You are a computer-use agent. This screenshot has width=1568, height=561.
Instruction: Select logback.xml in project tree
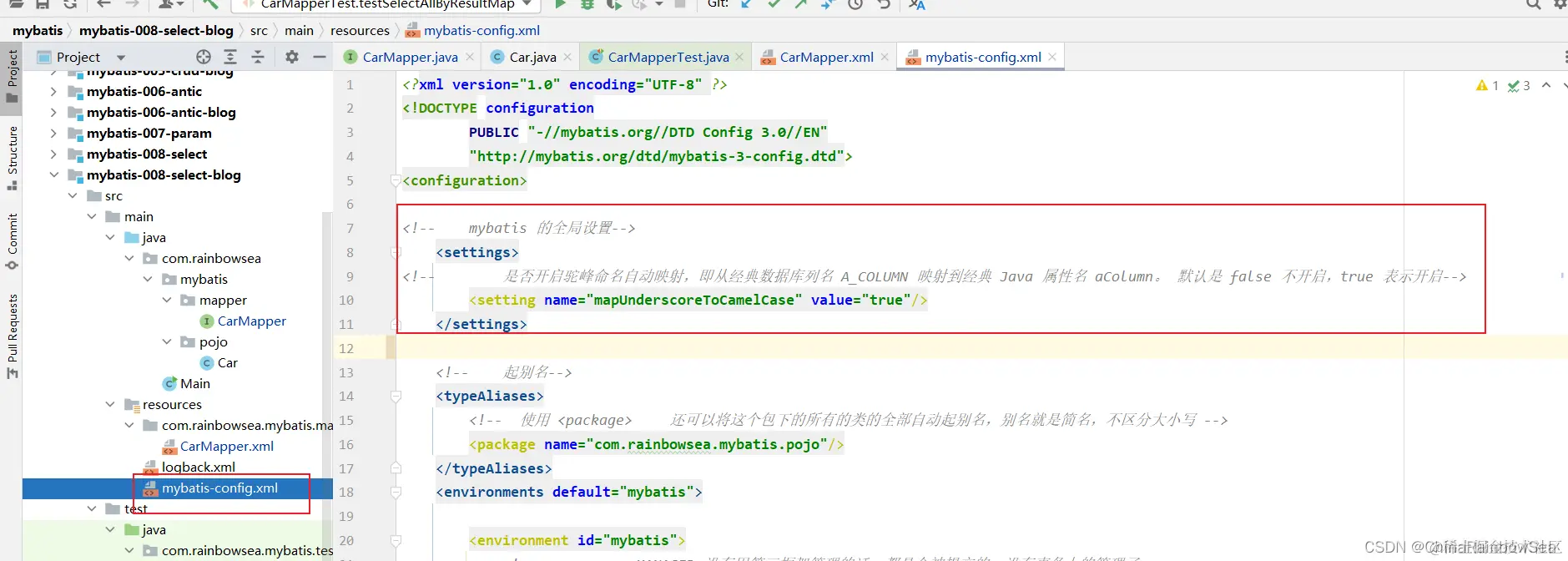pyautogui.click(x=189, y=467)
